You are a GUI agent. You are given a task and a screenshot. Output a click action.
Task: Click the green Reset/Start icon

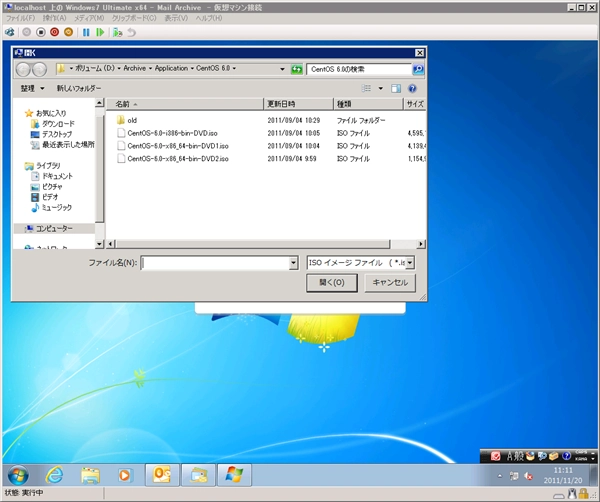(100, 33)
